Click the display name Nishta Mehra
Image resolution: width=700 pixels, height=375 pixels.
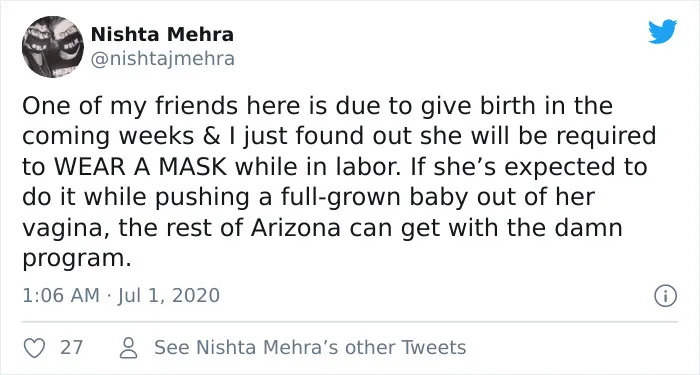162,35
